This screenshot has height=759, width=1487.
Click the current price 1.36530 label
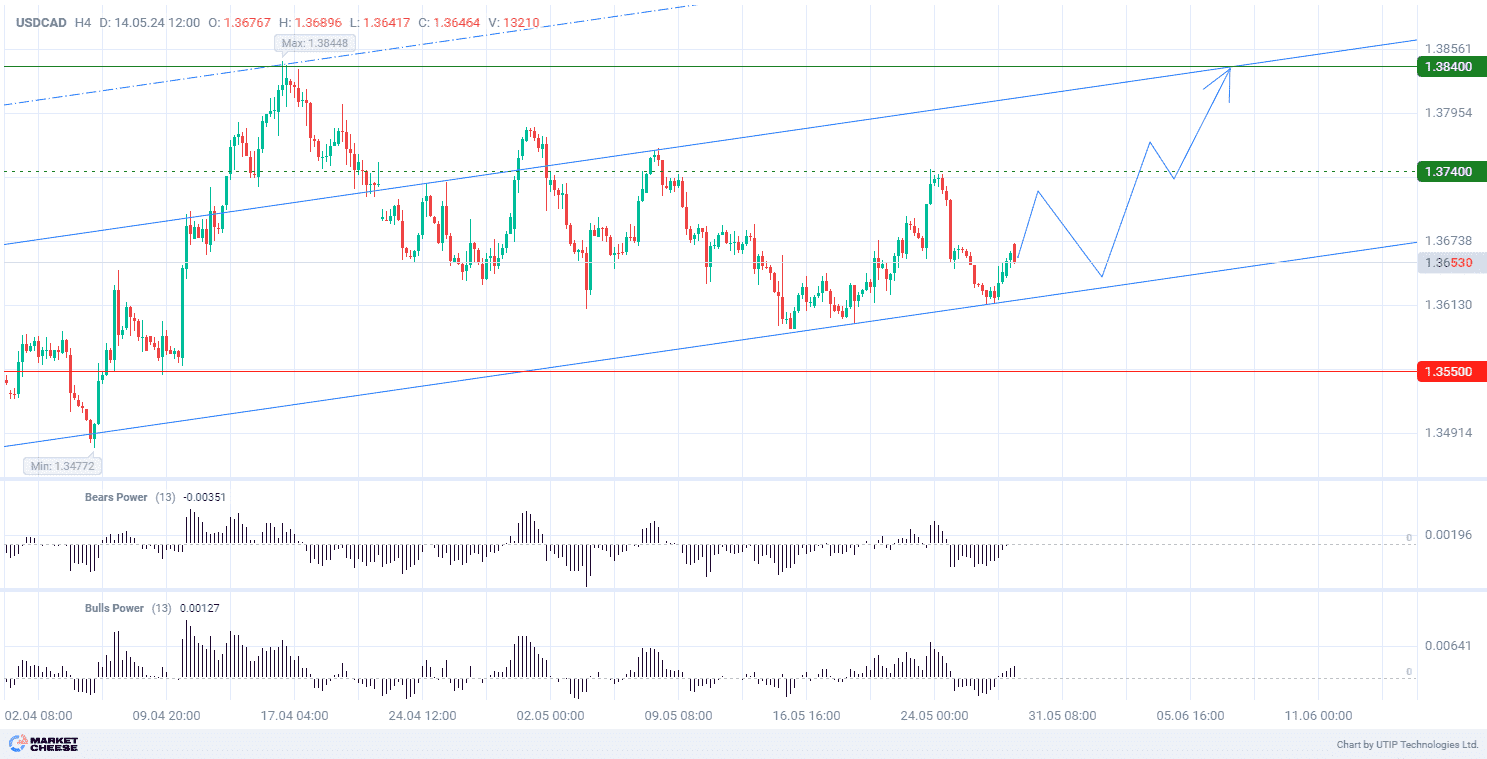pyautogui.click(x=1451, y=262)
